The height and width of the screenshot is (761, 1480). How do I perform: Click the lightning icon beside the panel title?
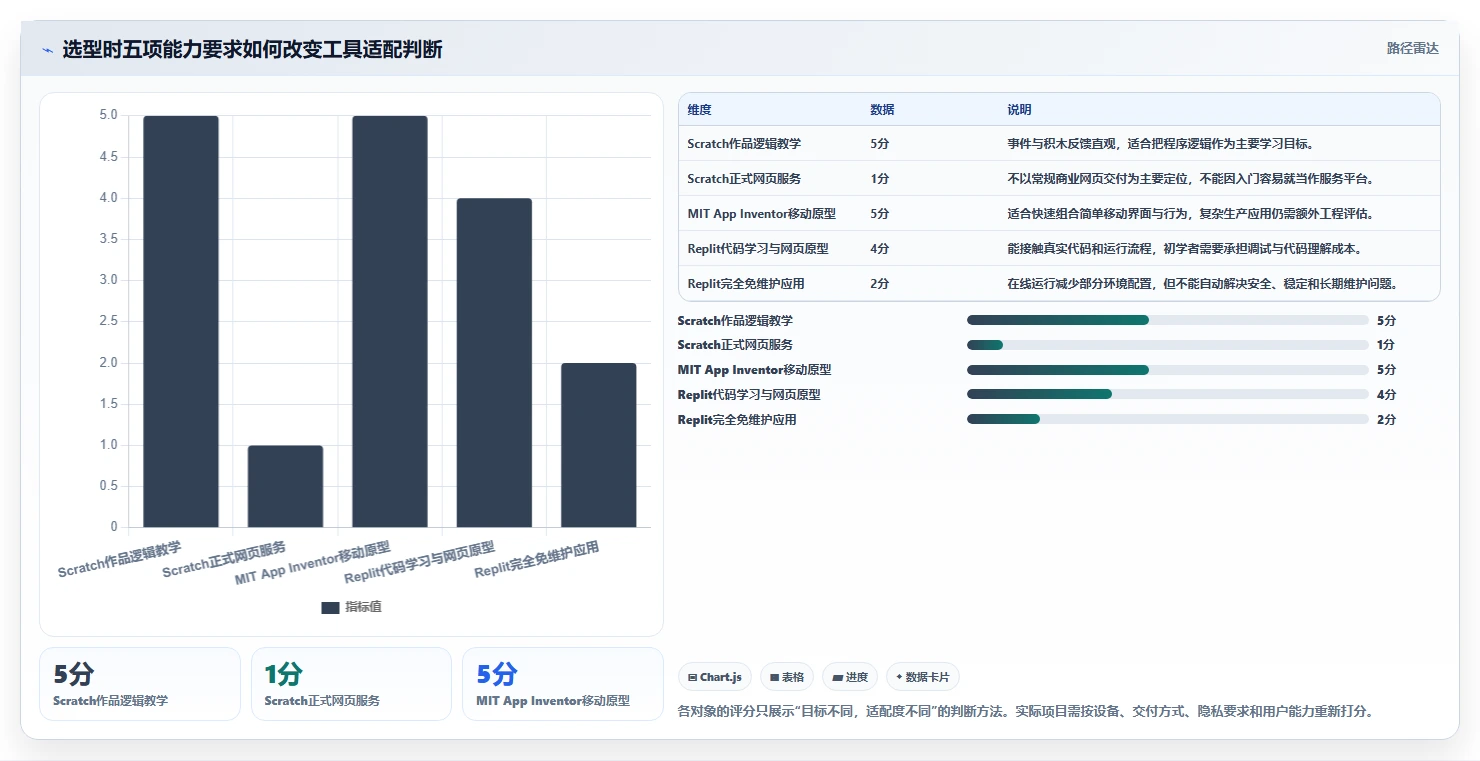[47, 50]
